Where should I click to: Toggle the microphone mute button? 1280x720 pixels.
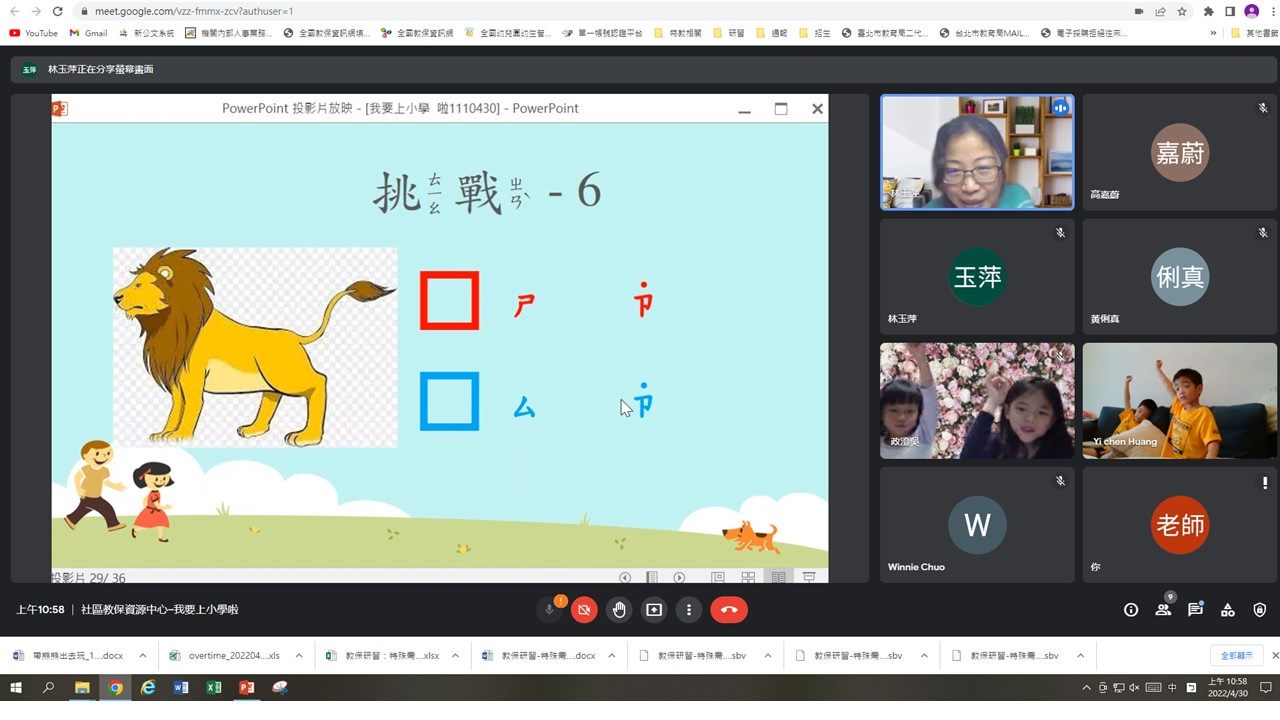coord(549,610)
